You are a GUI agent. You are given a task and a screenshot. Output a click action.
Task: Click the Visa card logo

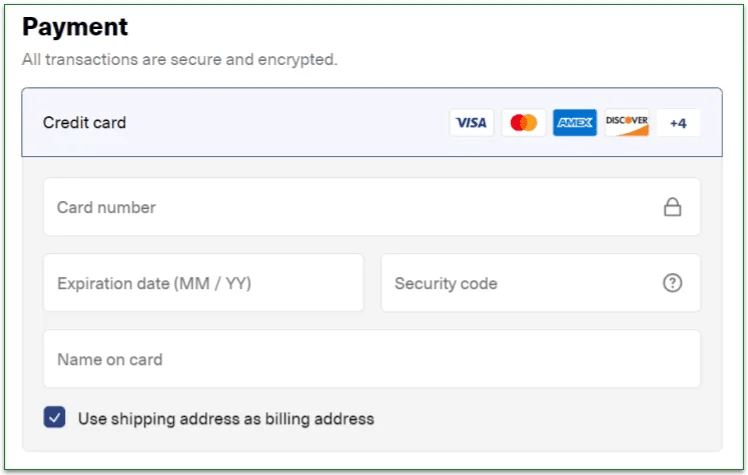(x=471, y=123)
